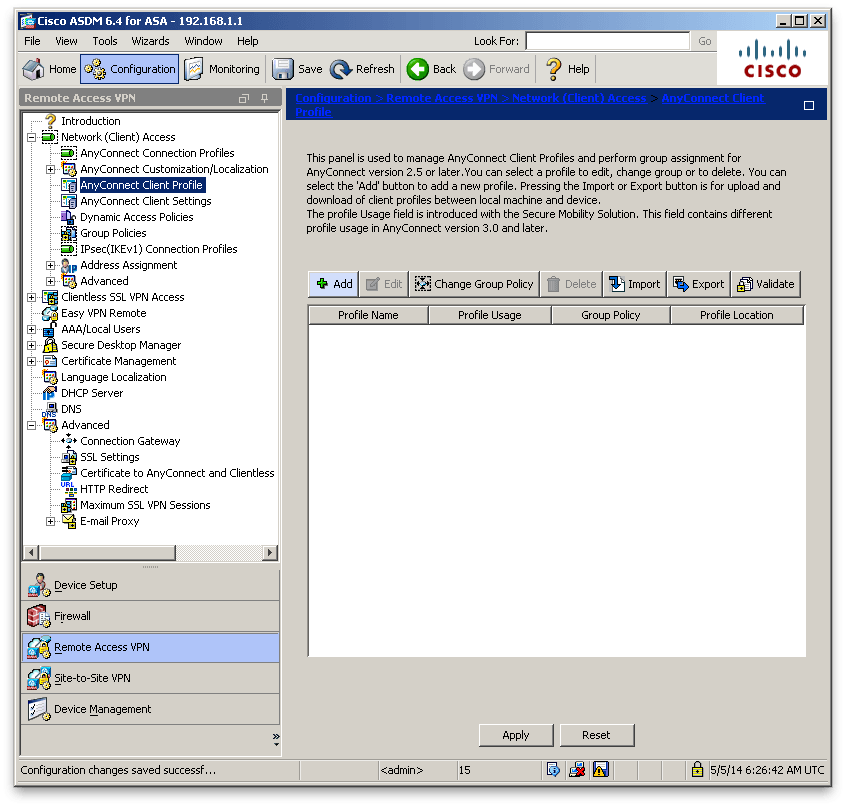
Task: Open the View menu
Action: [x=66, y=41]
